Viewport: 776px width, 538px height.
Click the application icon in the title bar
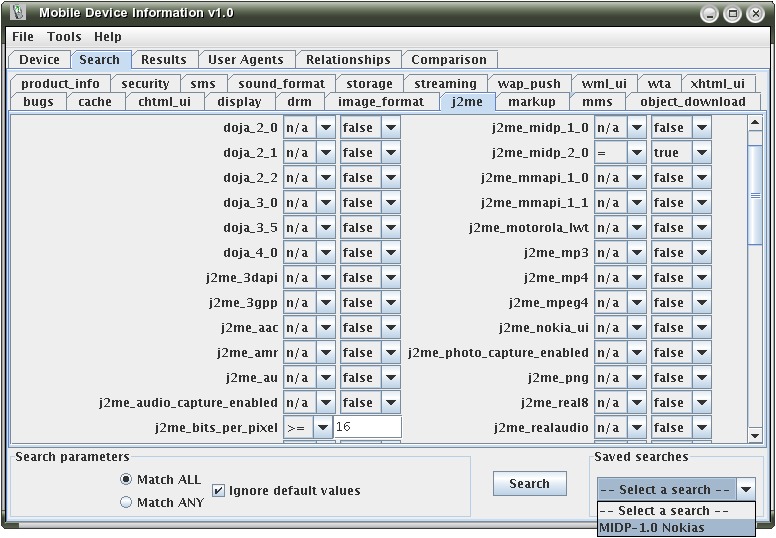[x=17, y=13]
